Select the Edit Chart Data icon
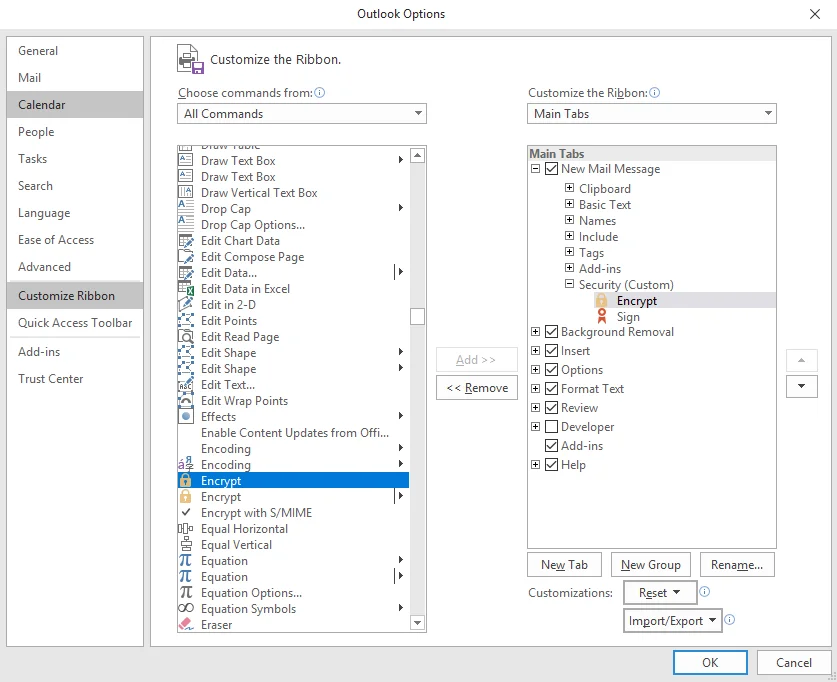The width and height of the screenshot is (837, 682). pos(185,240)
